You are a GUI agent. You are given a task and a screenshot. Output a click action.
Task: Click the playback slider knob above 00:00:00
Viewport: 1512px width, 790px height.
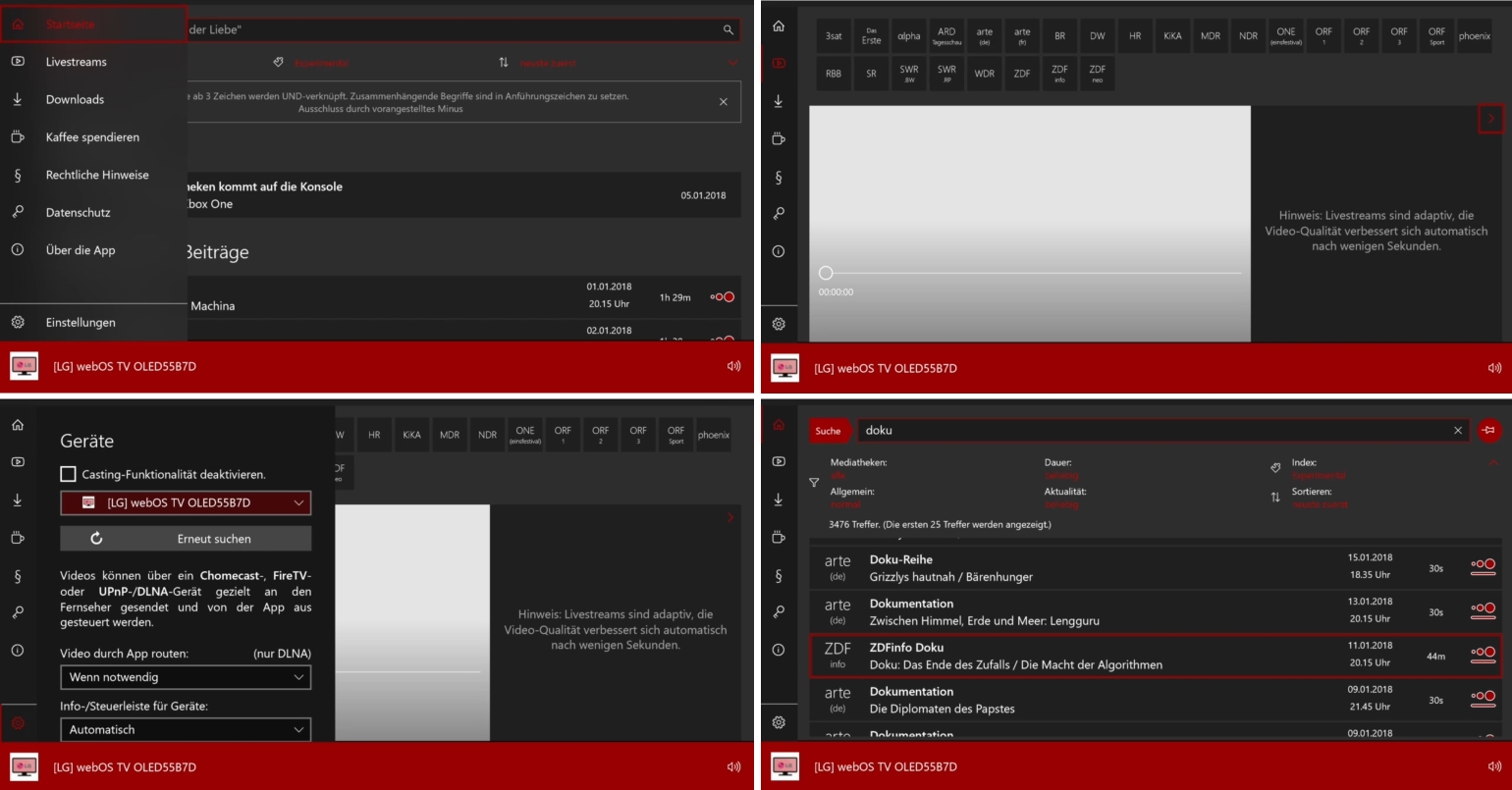tap(826, 273)
